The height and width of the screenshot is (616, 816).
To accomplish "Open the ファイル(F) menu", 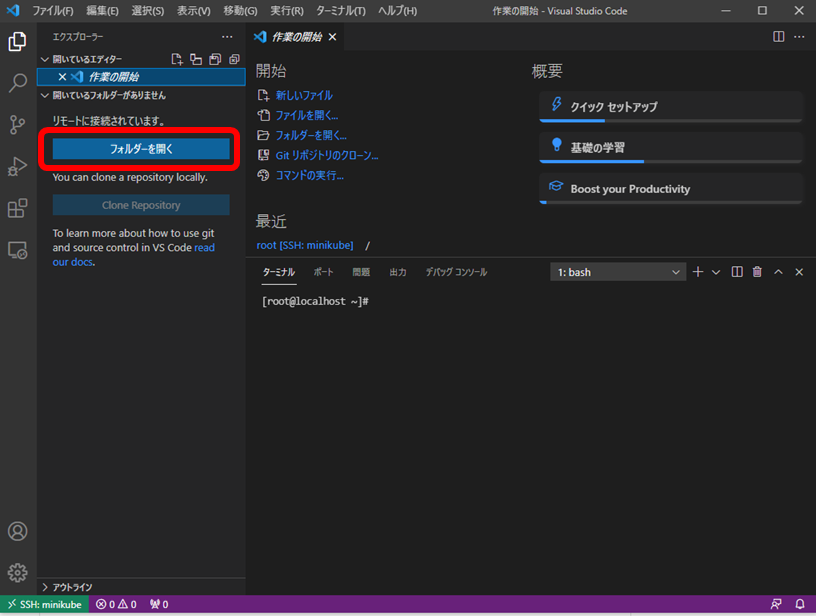I will coord(53,11).
